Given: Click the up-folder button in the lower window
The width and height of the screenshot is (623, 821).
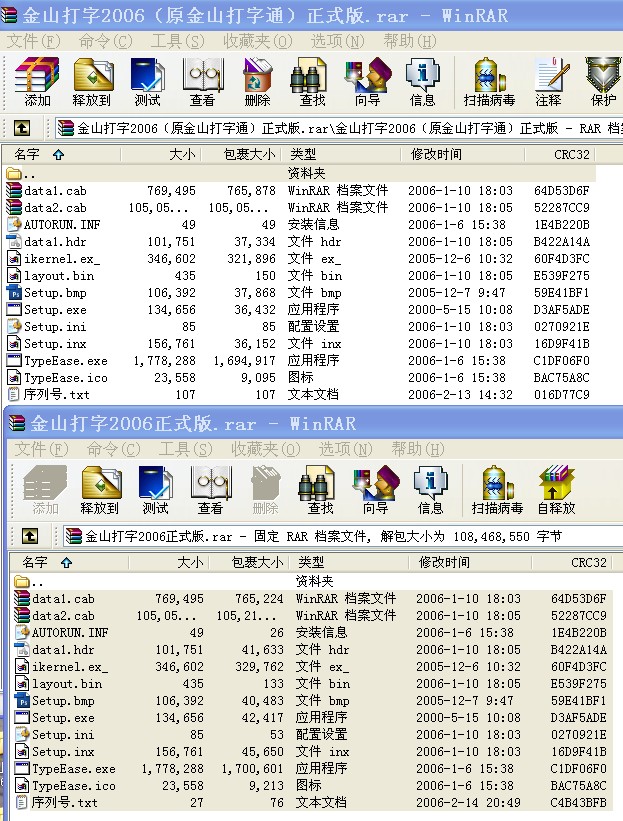Looking at the screenshot, I should tap(29, 536).
